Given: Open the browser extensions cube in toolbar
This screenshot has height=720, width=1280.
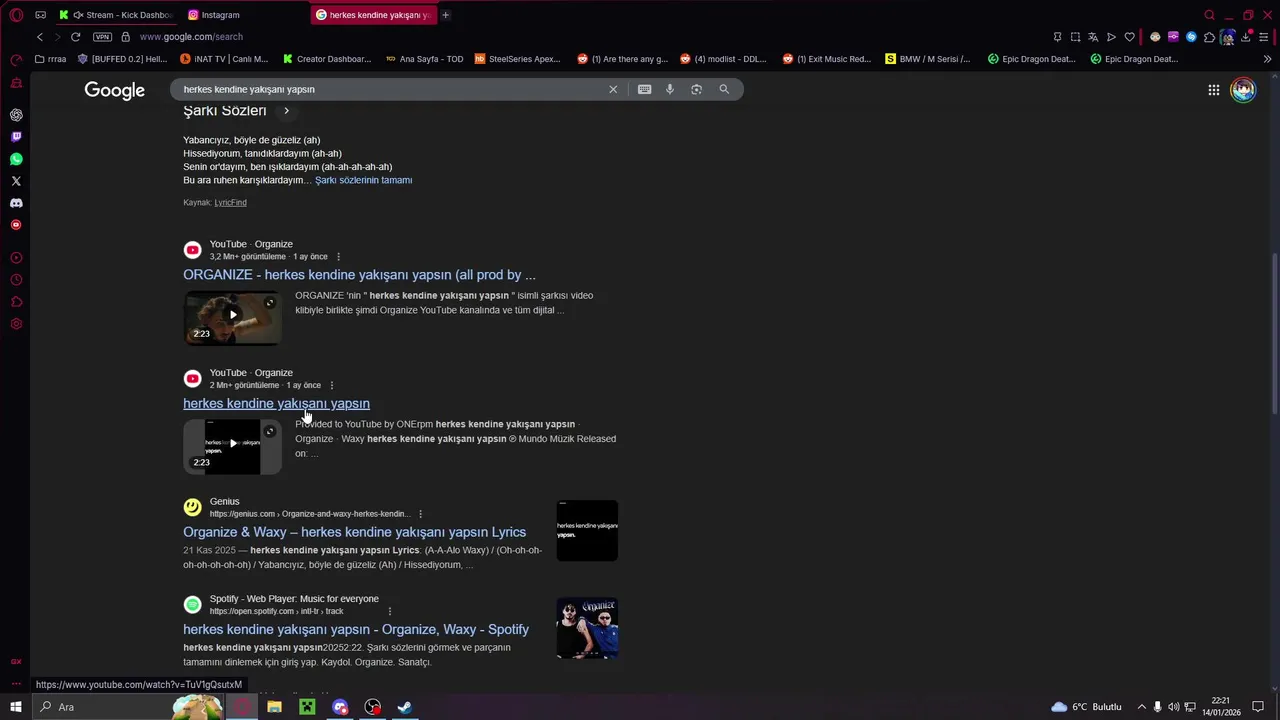Looking at the screenshot, I should [x=1209, y=37].
